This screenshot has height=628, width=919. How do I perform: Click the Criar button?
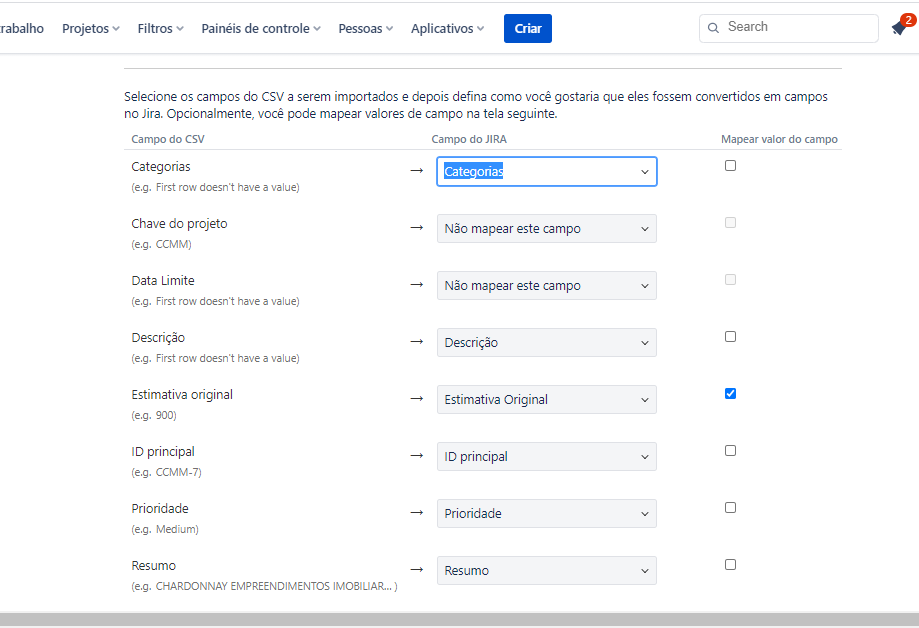pos(527,28)
